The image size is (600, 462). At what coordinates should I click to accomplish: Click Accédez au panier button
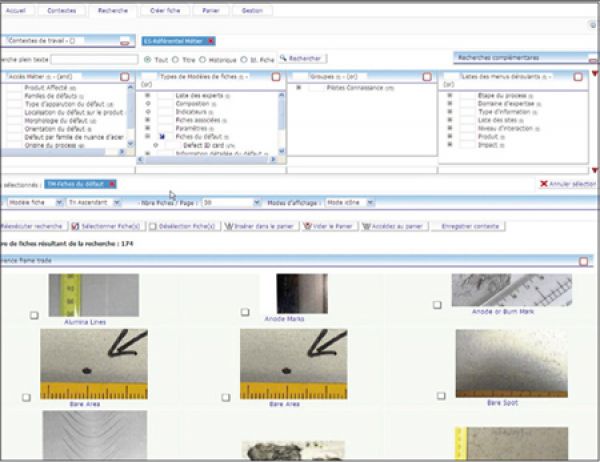pyautogui.click(x=394, y=226)
